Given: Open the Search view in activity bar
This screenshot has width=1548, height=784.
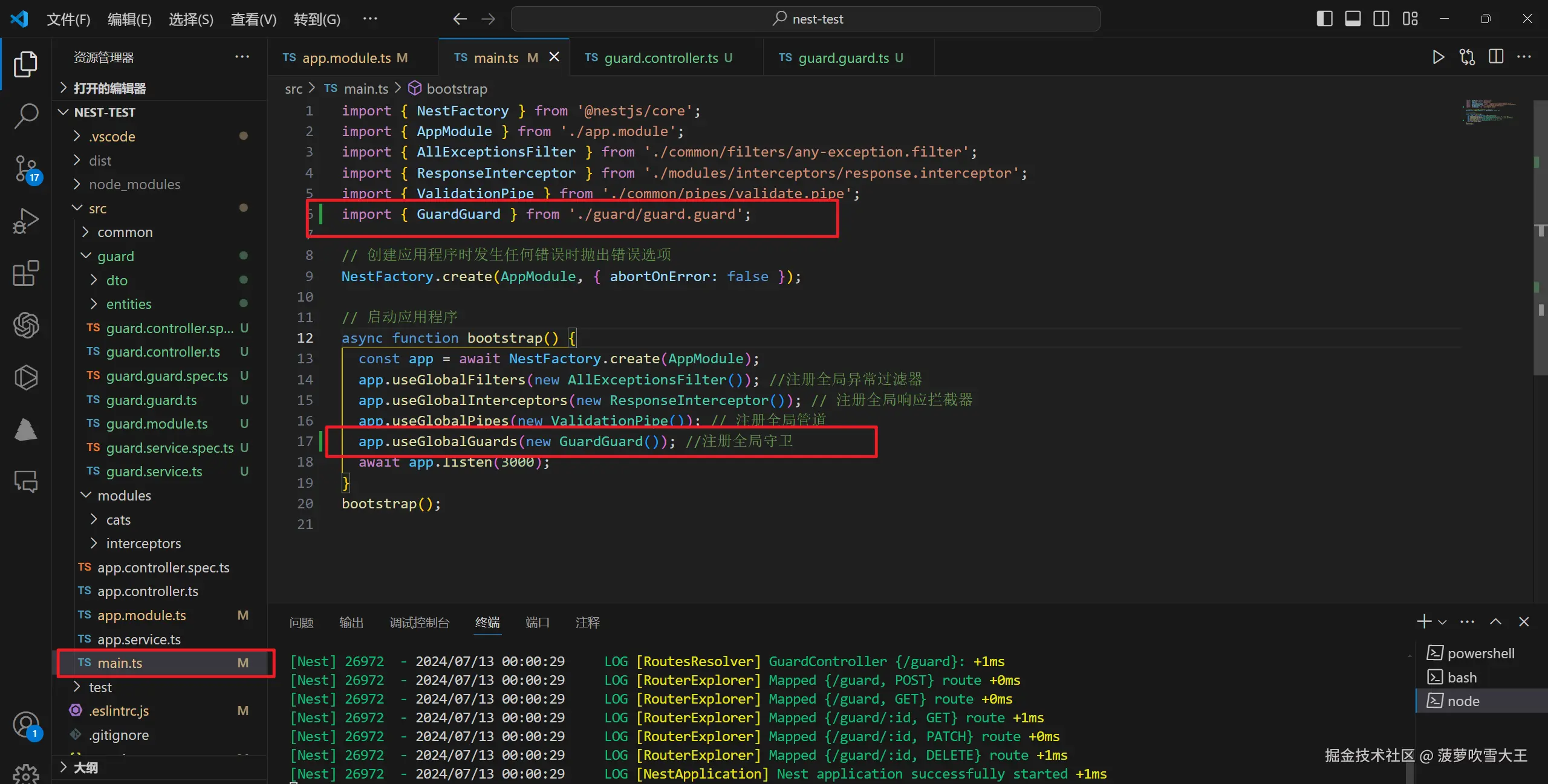Looking at the screenshot, I should pyautogui.click(x=26, y=115).
